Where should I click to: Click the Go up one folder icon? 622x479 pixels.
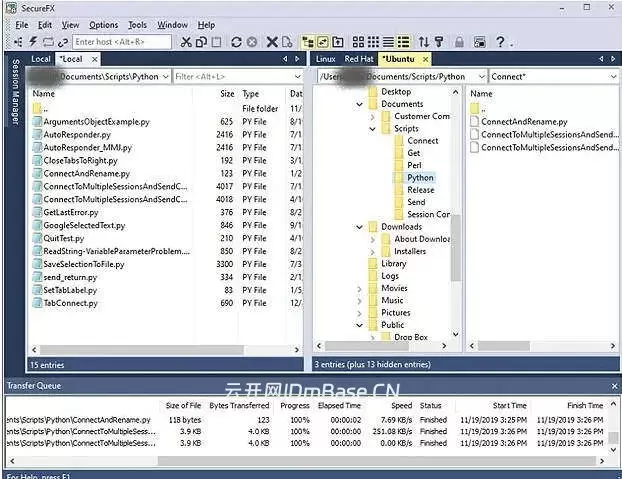(x=338, y=42)
